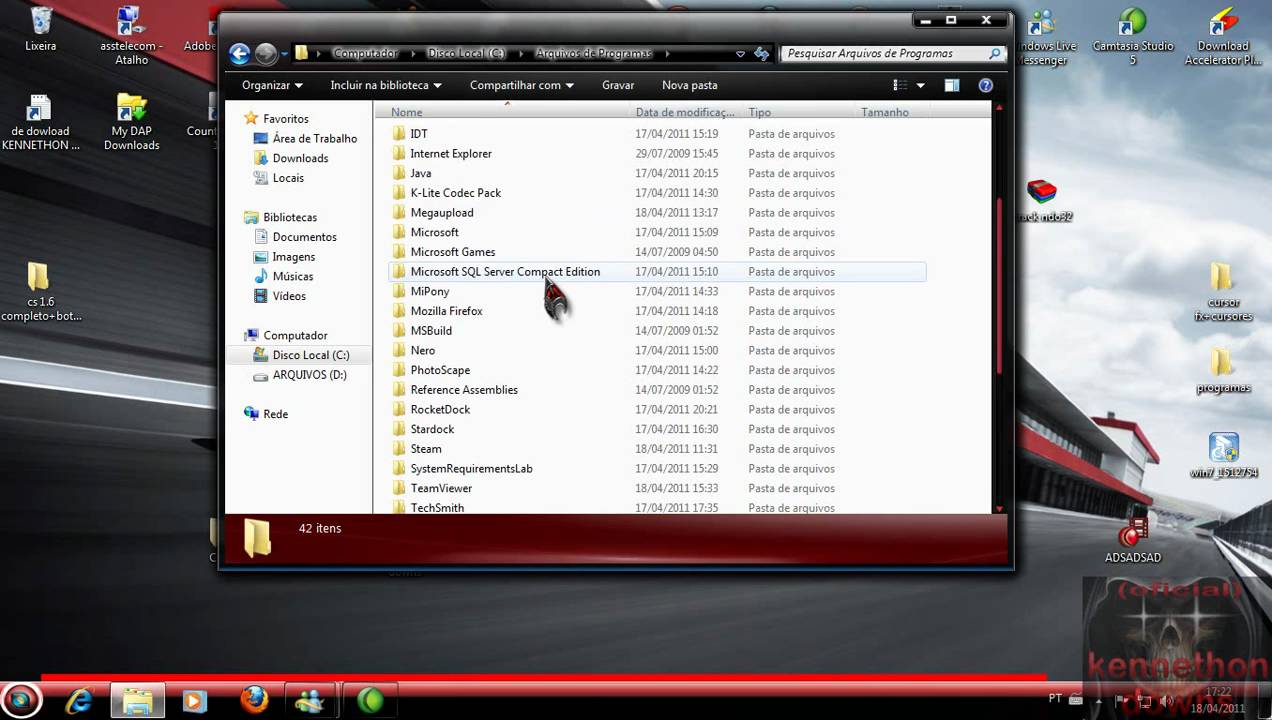This screenshot has height=720, width=1272.
Task: Click the Back navigation arrow in Explorer
Action: (x=239, y=54)
